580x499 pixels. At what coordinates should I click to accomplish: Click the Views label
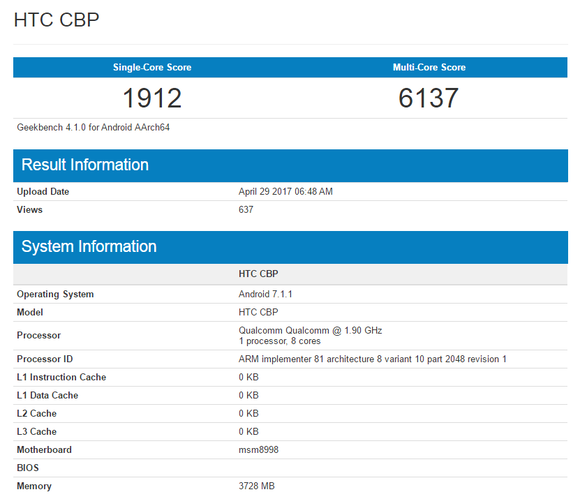[x=30, y=210]
